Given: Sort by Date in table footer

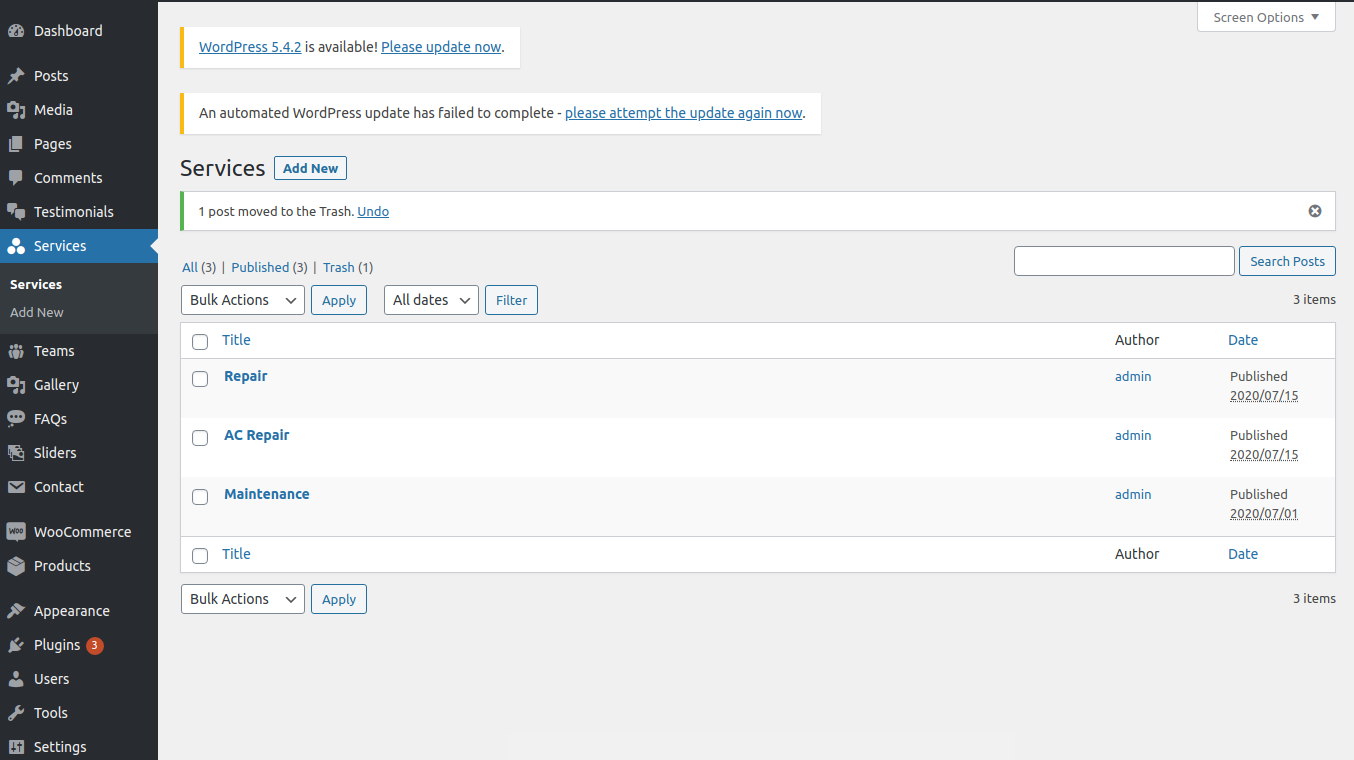Looking at the screenshot, I should [1243, 554].
